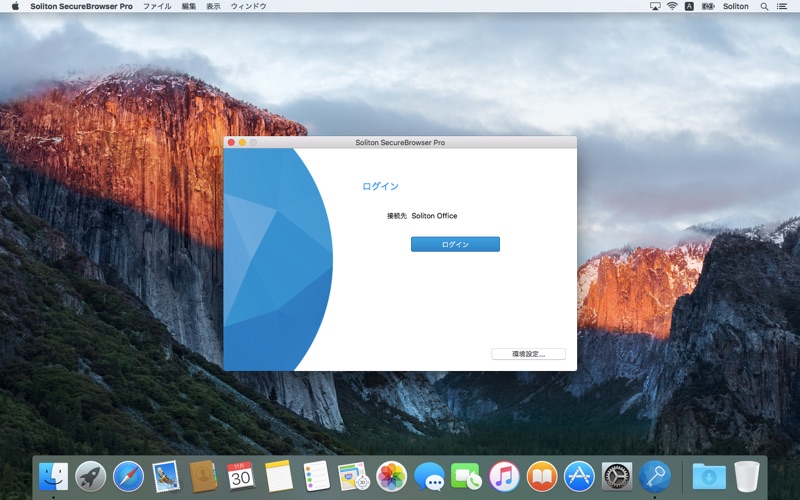Viewport: 800px width, 500px height.
Task: Open Soliton user menu in menu bar
Action: tap(736, 6)
